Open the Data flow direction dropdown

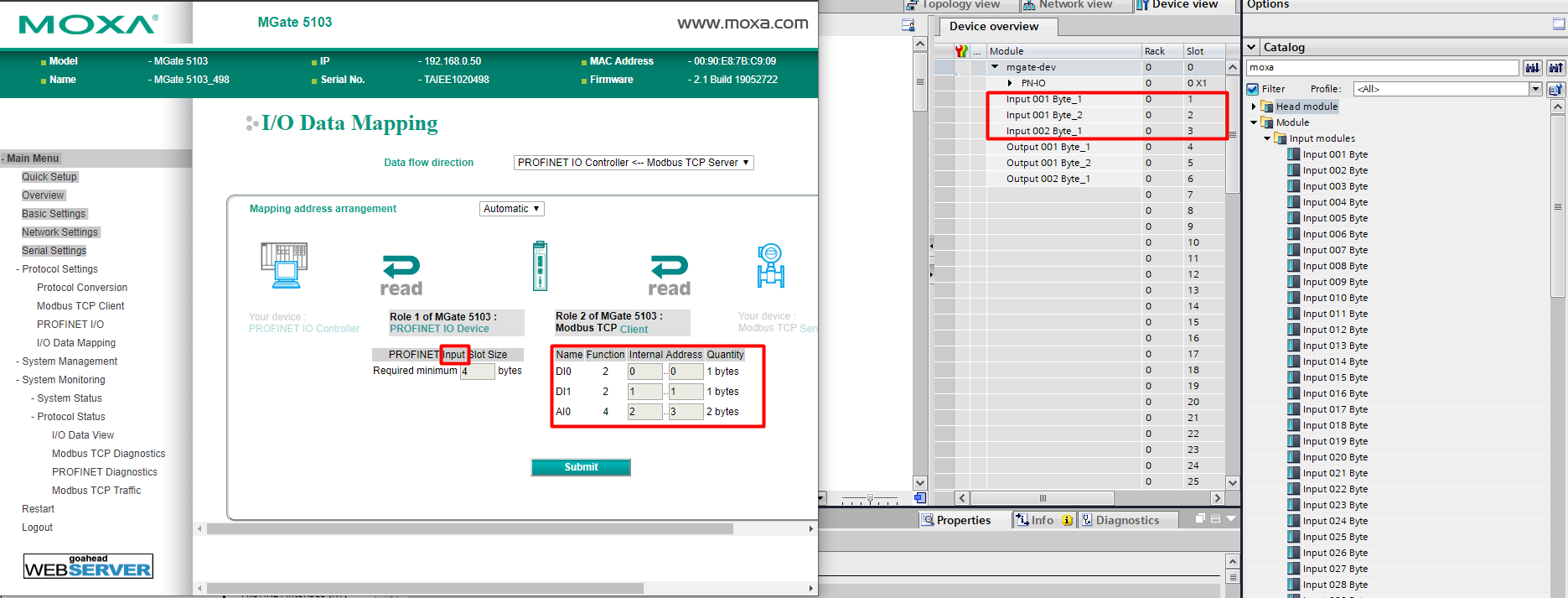click(x=634, y=163)
